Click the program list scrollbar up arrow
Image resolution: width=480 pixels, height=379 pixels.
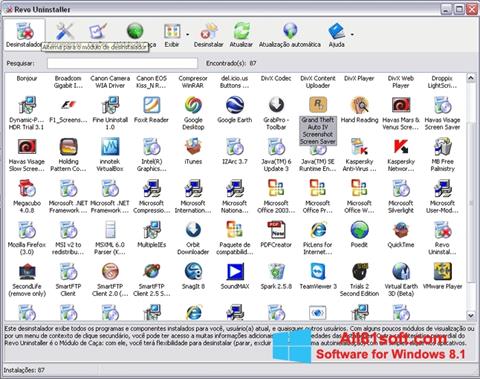(x=470, y=78)
